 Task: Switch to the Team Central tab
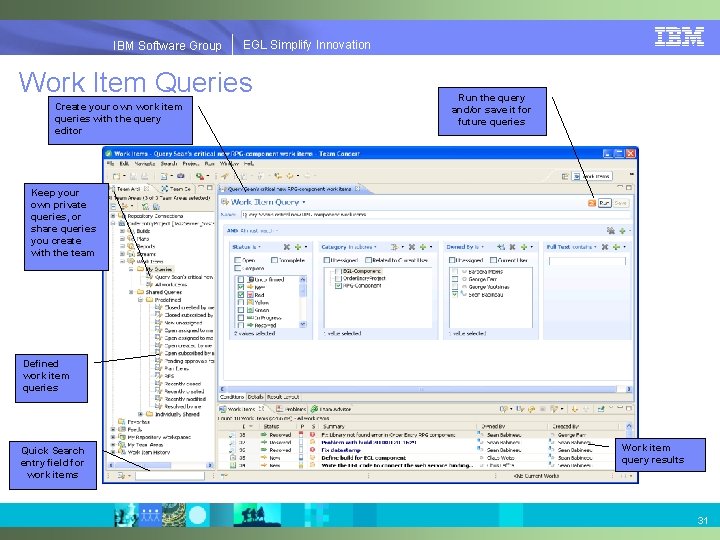(x=177, y=189)
